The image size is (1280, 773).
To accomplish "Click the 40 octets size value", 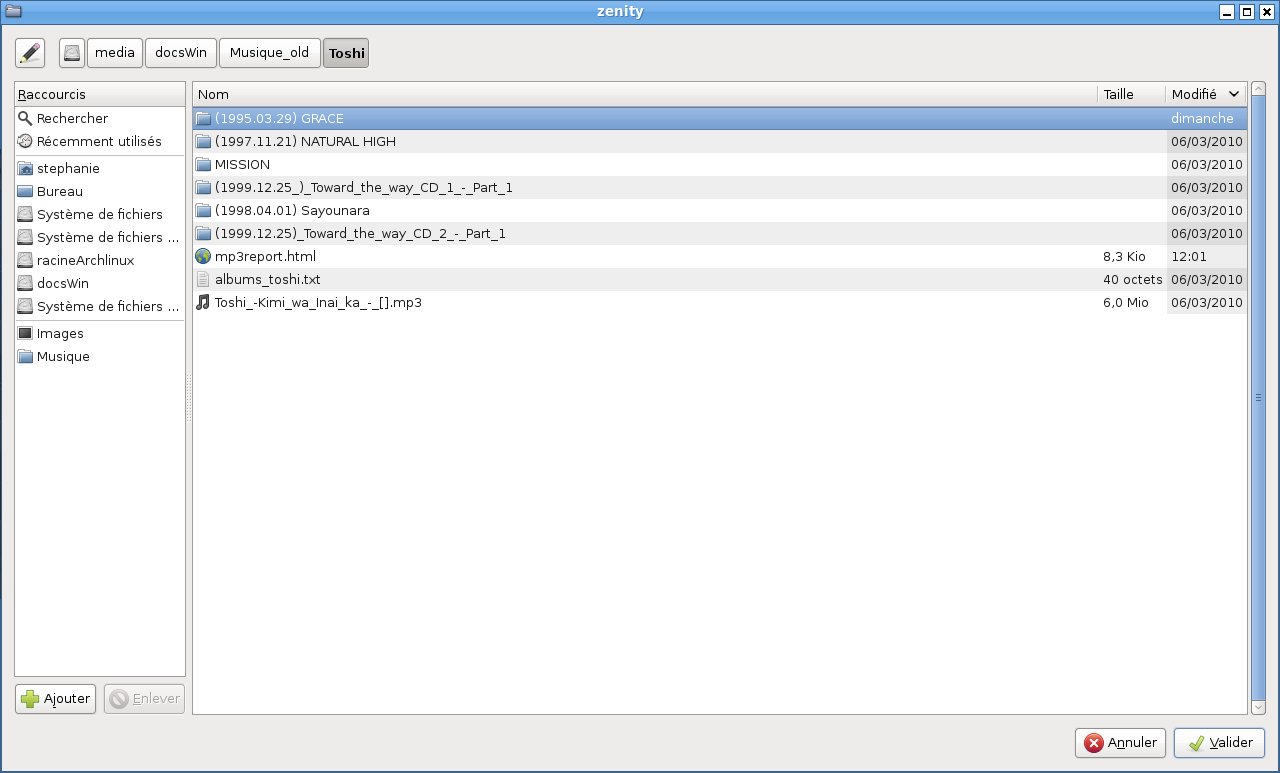I will (x=1132, y=279).
